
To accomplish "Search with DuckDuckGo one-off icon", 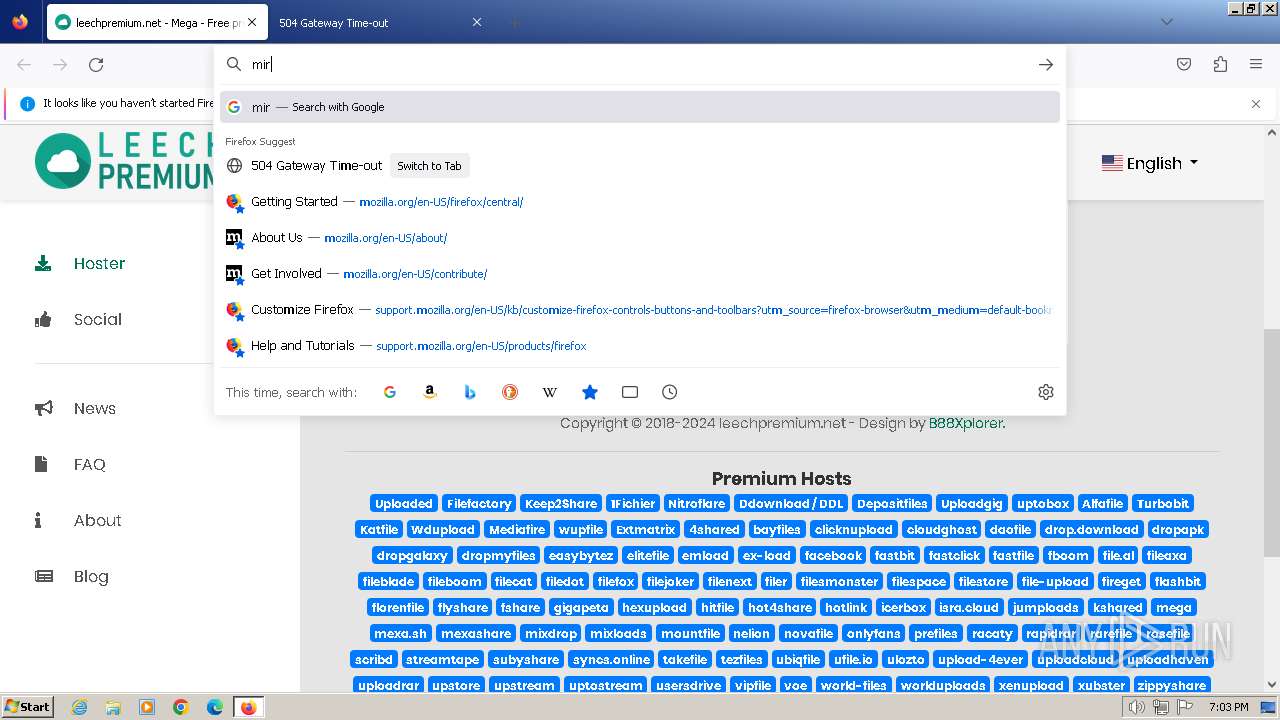I will coord(510,392).
